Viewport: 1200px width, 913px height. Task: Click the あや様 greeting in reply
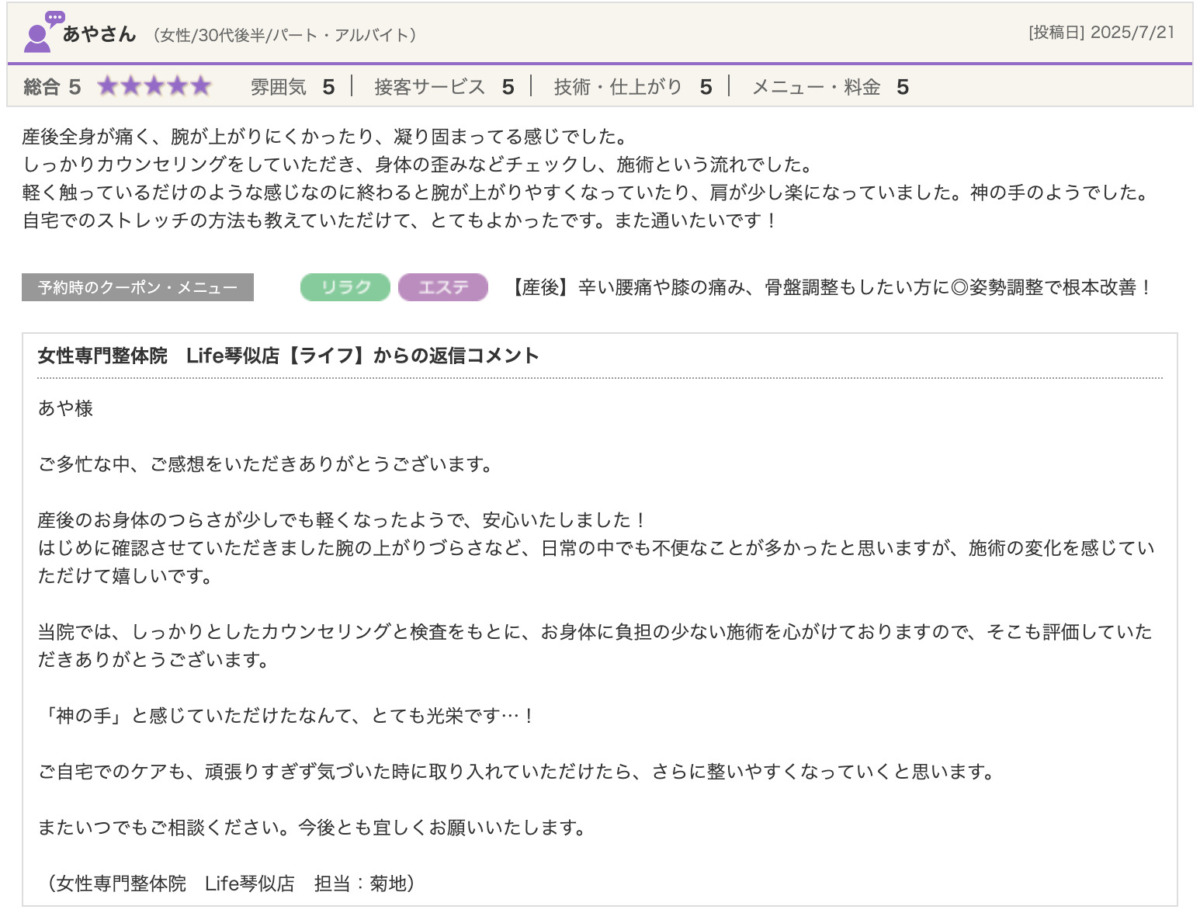[65, 410]
